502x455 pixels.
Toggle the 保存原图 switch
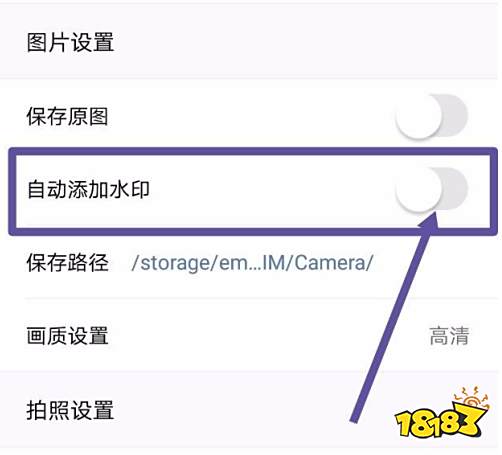coord(432,116)
